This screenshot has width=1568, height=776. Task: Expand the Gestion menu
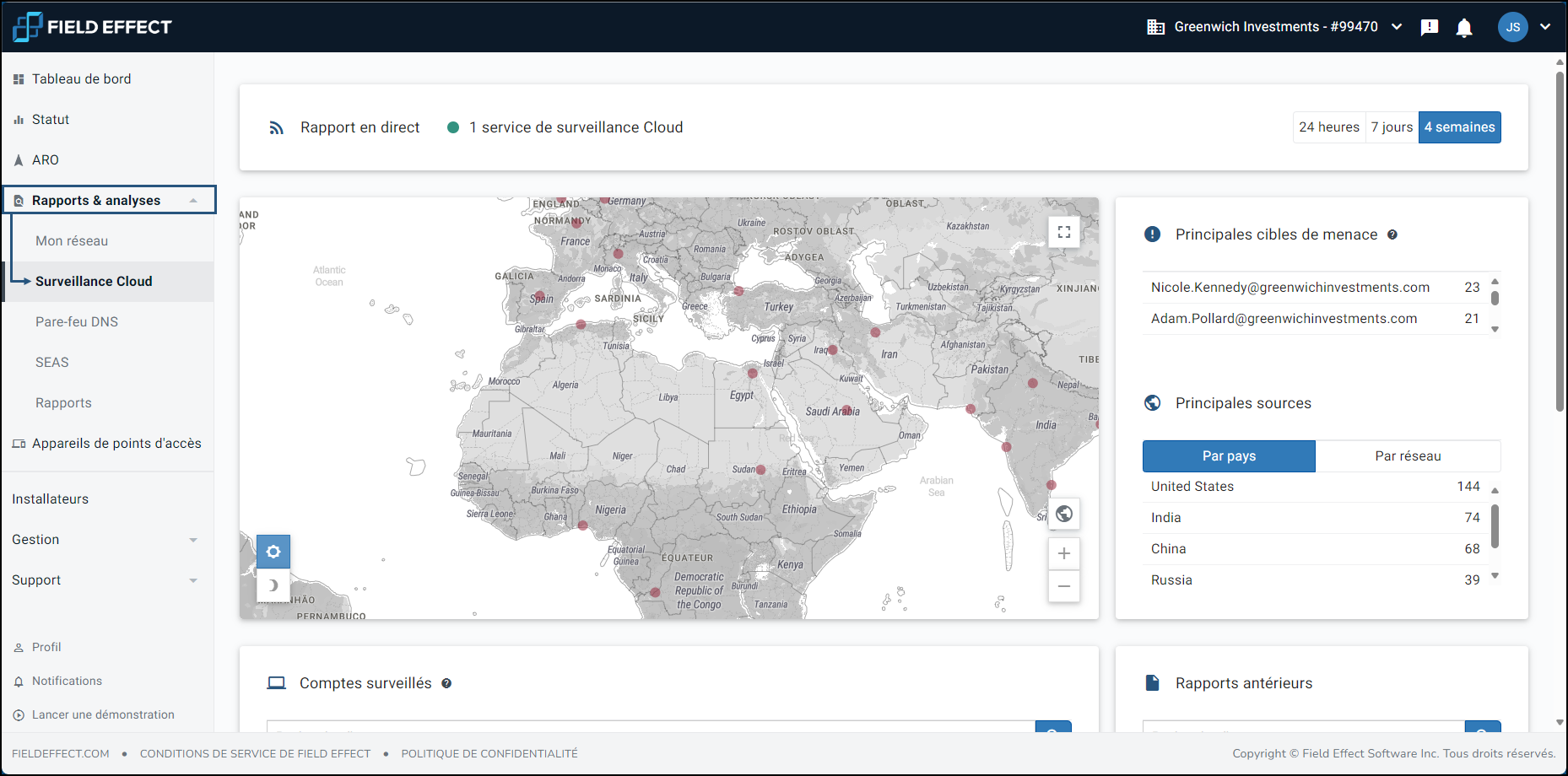[x=107, y=540]
